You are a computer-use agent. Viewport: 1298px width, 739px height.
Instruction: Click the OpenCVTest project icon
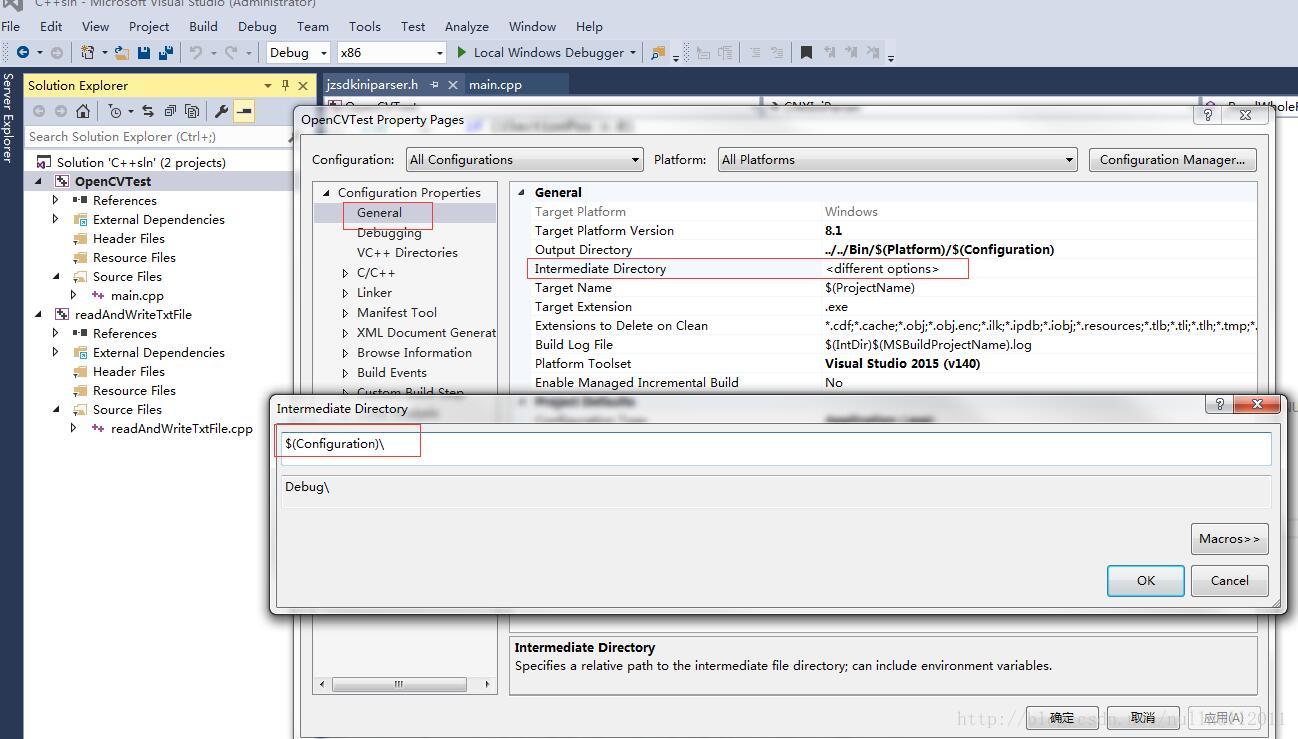click(62, 182)
